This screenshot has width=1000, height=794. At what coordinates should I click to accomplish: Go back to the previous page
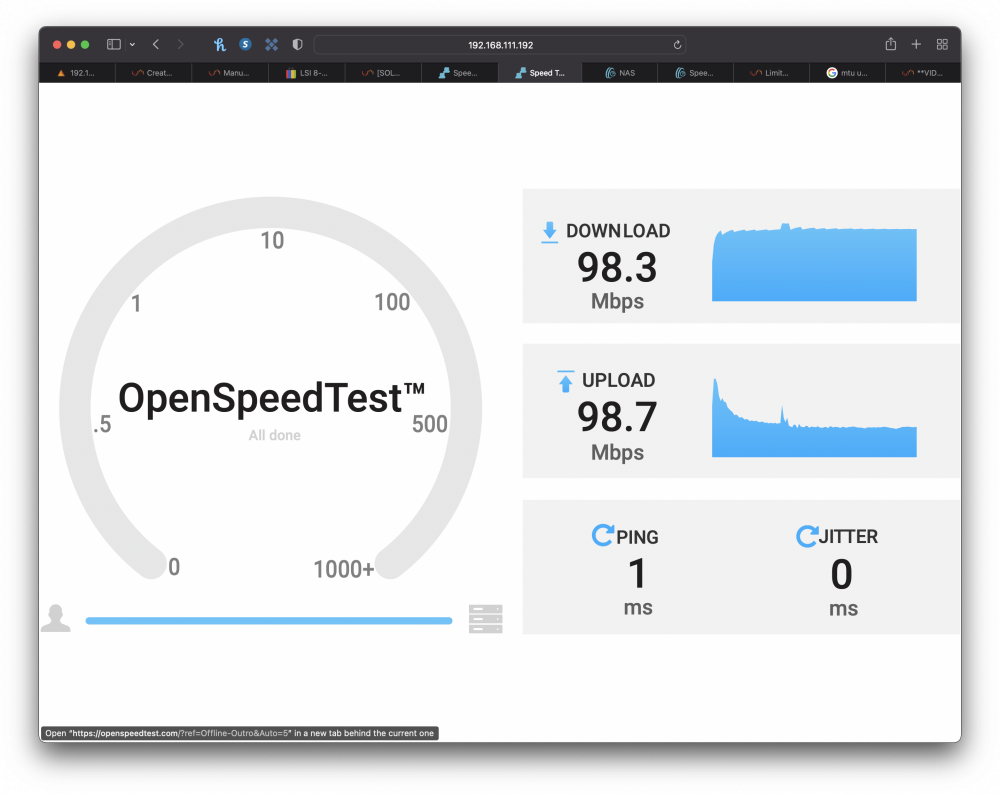point(156,44)
